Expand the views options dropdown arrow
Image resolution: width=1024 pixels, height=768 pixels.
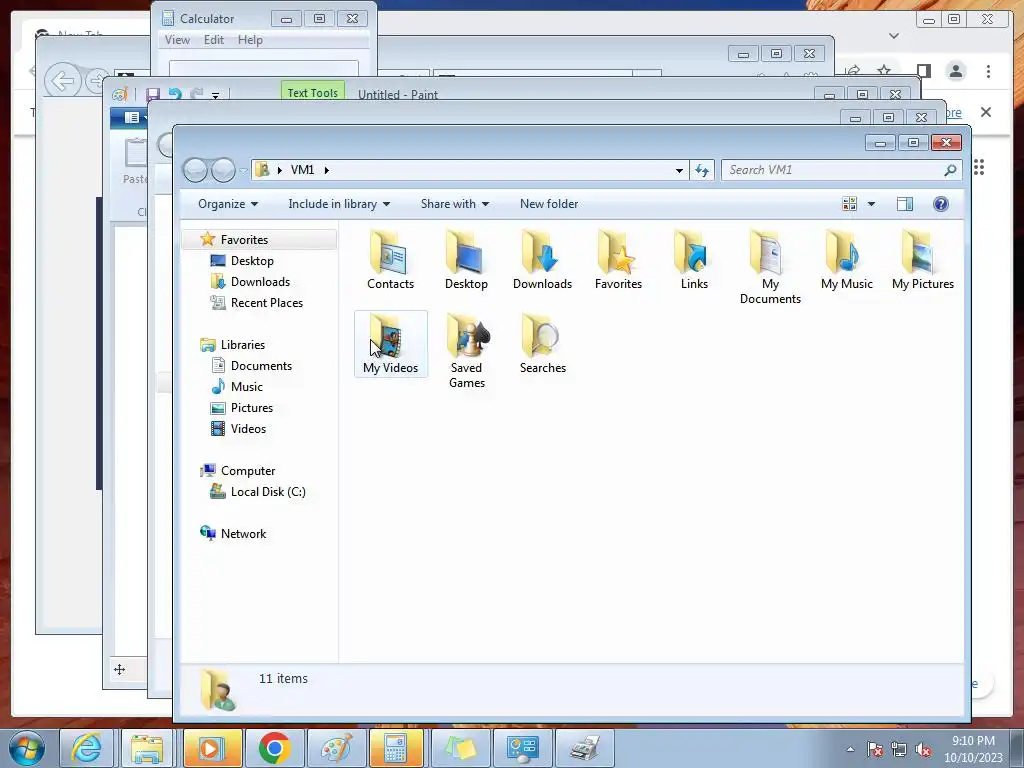[x=871, y=204]
